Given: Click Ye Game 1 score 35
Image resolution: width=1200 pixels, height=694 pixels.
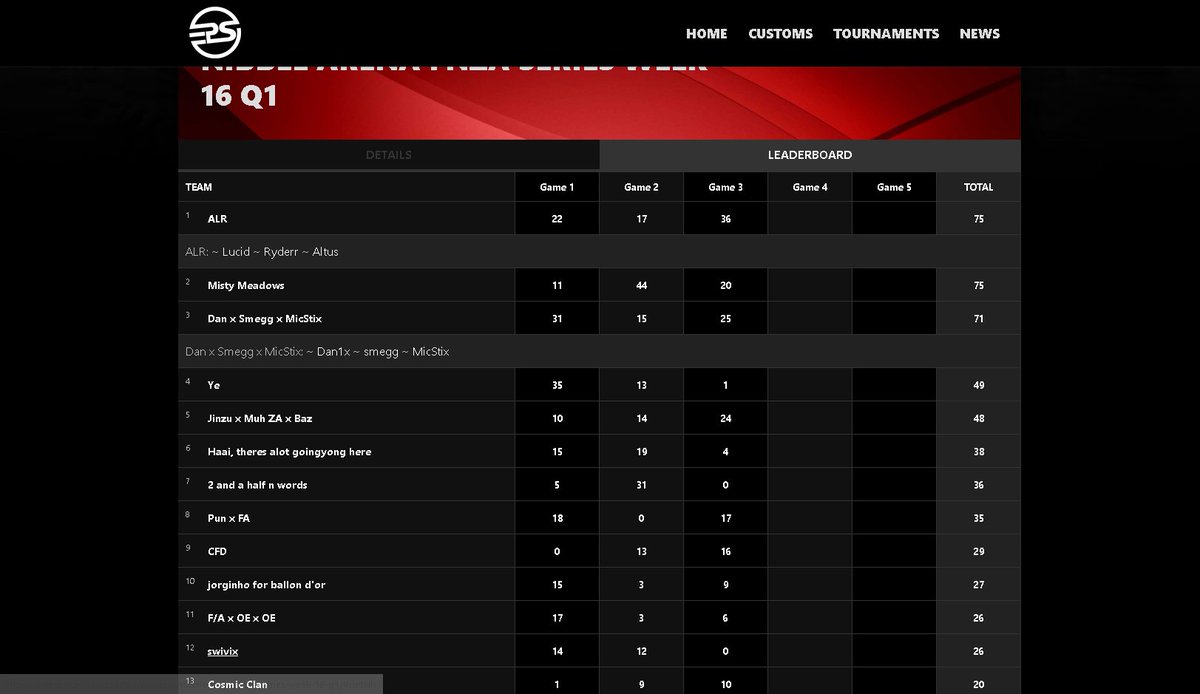Looking at the screenshot, I should 557,385.
